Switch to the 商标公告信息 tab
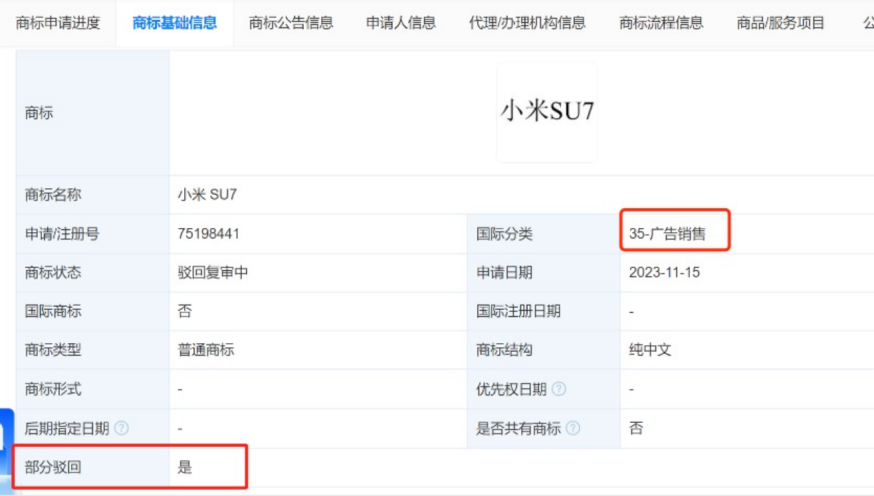Screen dimensions: 874x496 coord(291,23)
